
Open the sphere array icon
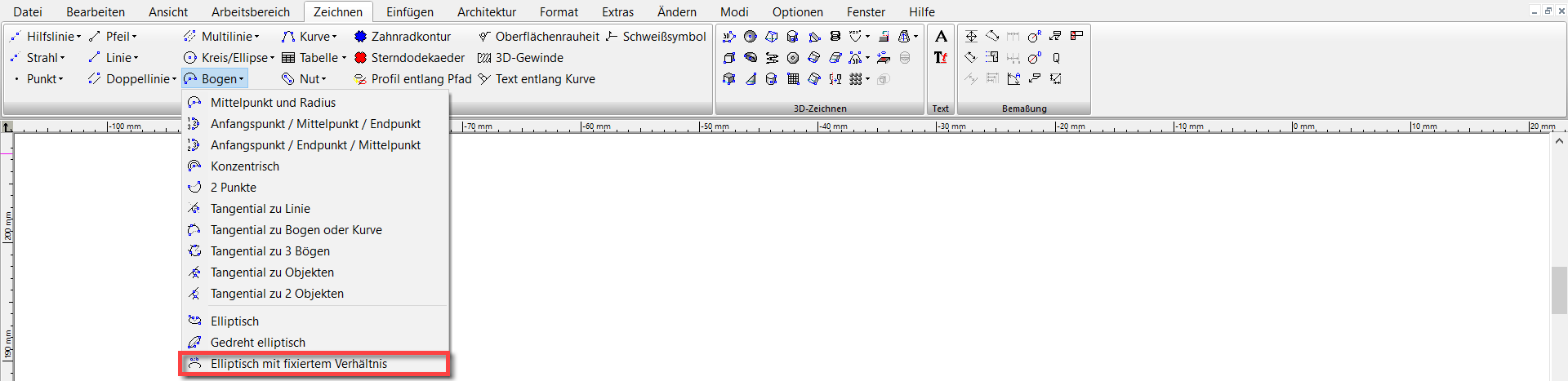pos(856,79)
